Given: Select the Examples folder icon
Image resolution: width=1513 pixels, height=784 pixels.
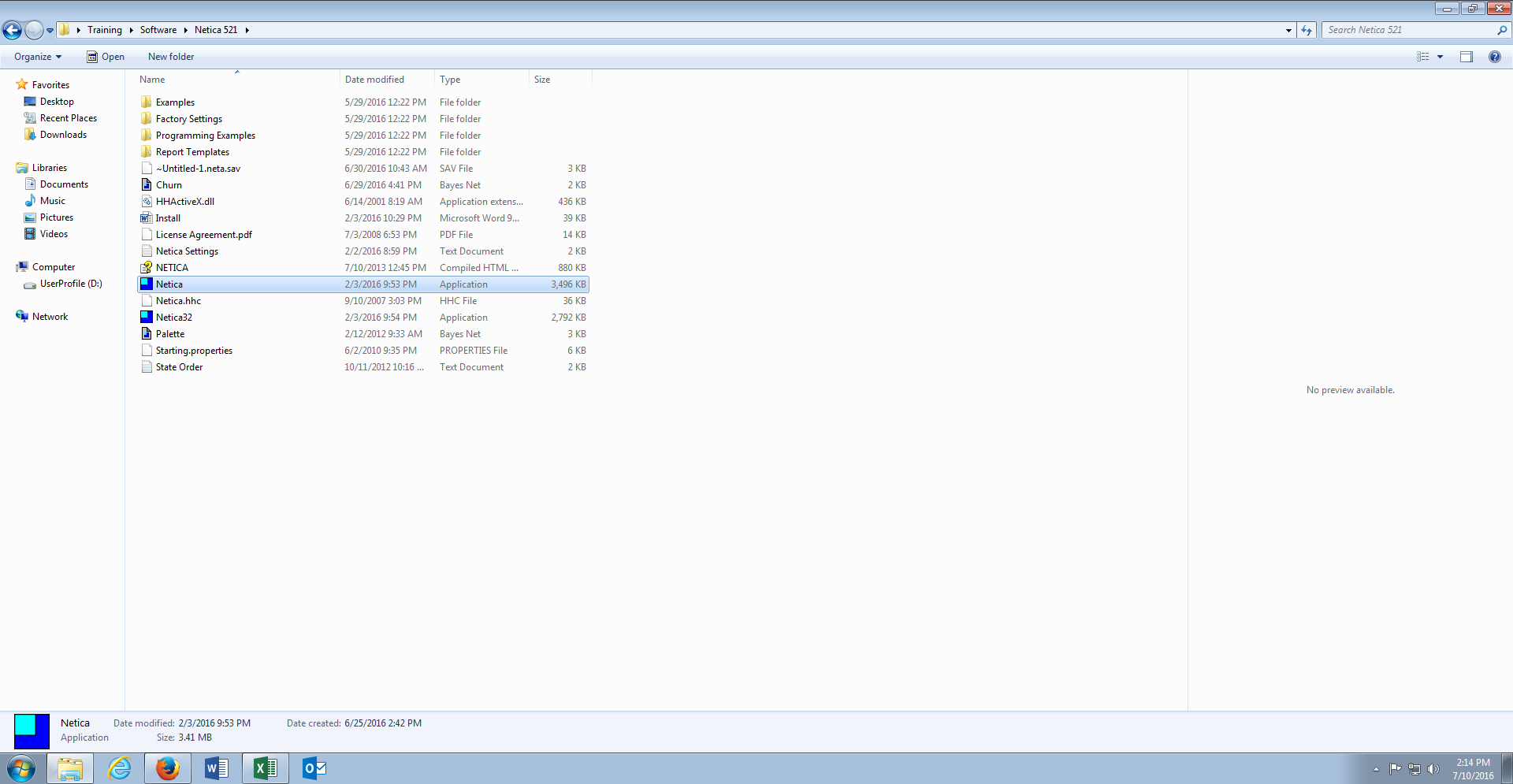Looking at the screenshot, I should (x=147, y=102).
